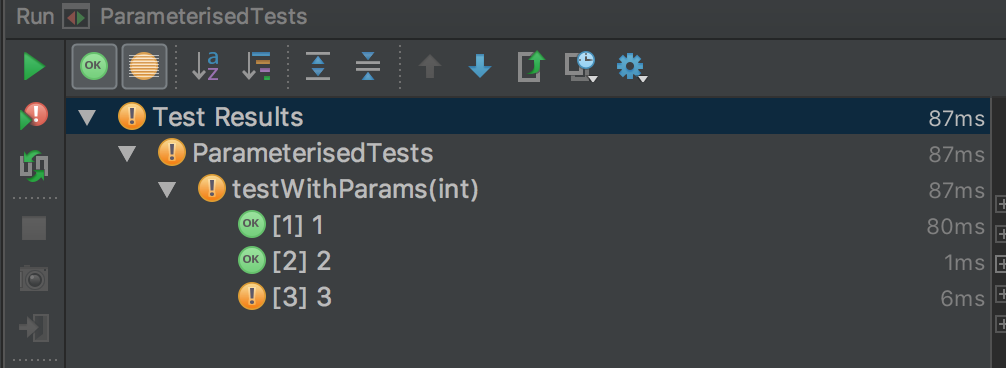Select testWithParams(int) row

(x=527, y=189)
